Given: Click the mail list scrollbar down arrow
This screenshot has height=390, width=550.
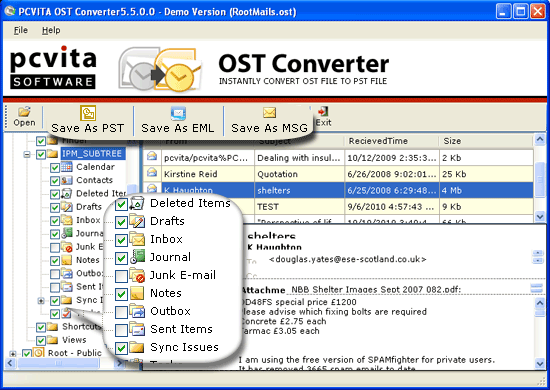Looking at the screenshot, I should (x=540, y=216).
